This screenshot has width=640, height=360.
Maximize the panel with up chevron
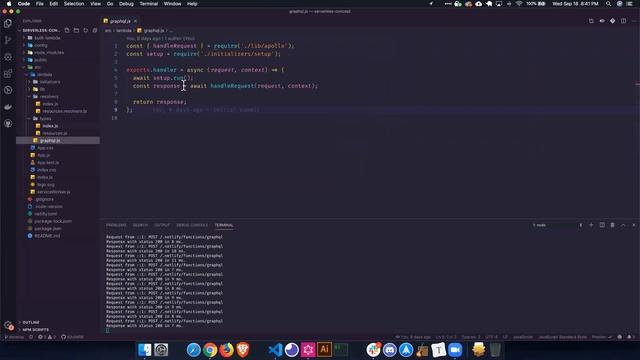point(623,225)
